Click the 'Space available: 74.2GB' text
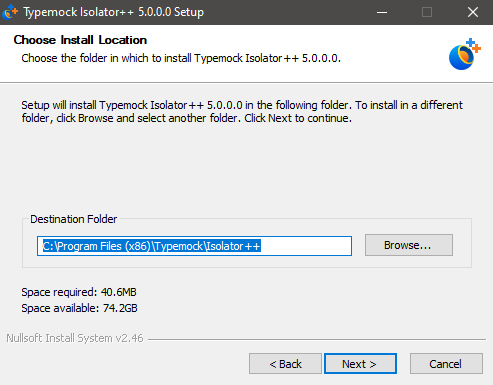493x385 pixels. click(79, 308)
